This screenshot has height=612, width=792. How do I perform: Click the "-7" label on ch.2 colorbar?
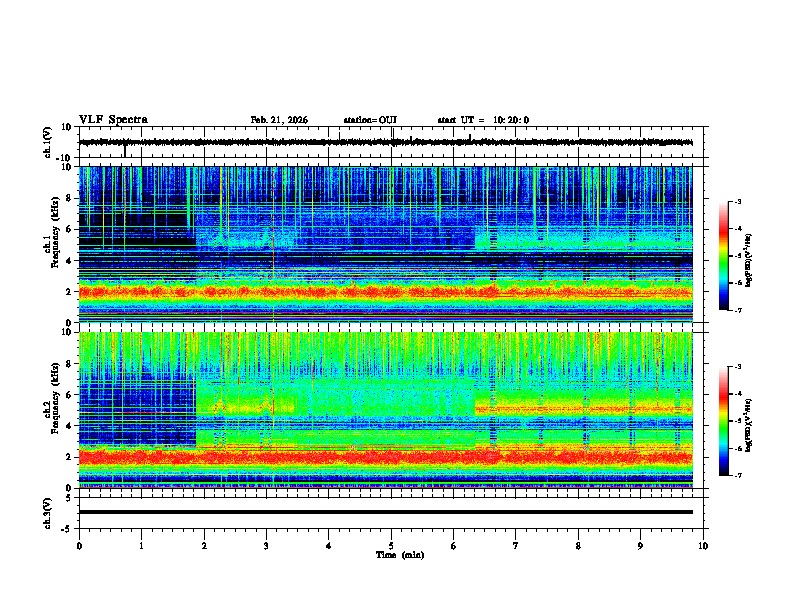[738, 475]
